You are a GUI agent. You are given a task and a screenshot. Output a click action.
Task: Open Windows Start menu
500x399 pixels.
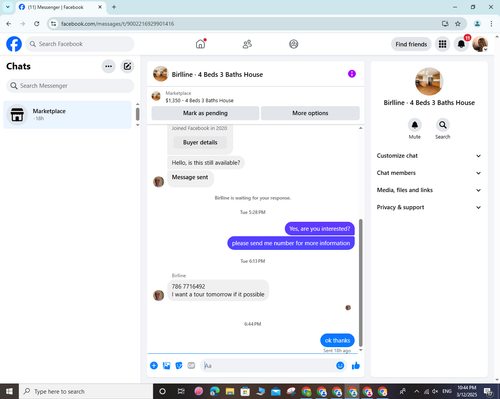click(x=9, y=391)
